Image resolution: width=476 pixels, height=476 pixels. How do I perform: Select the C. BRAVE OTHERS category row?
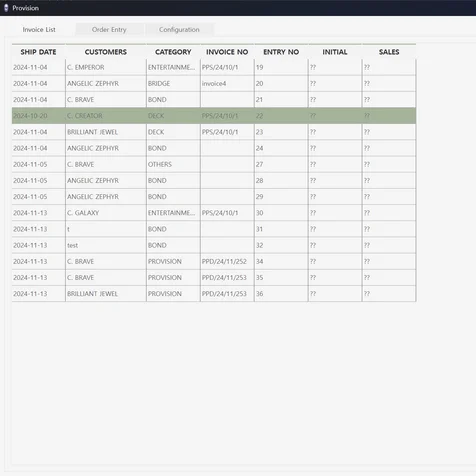point(214,164)
